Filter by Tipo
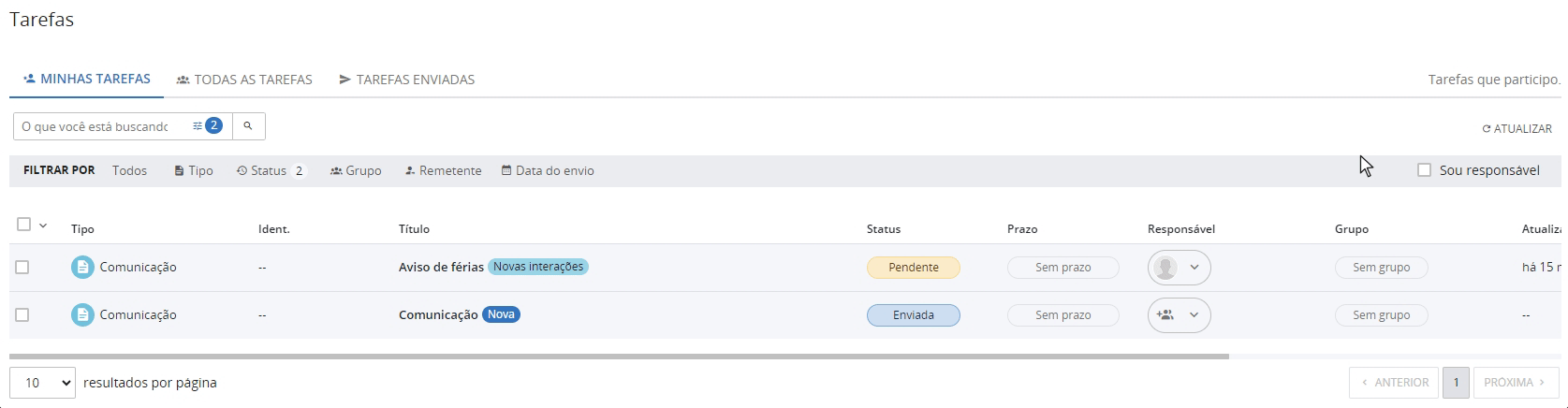Image resolution: width=1568 pixels, height=408 pixels. pos(194,170)
